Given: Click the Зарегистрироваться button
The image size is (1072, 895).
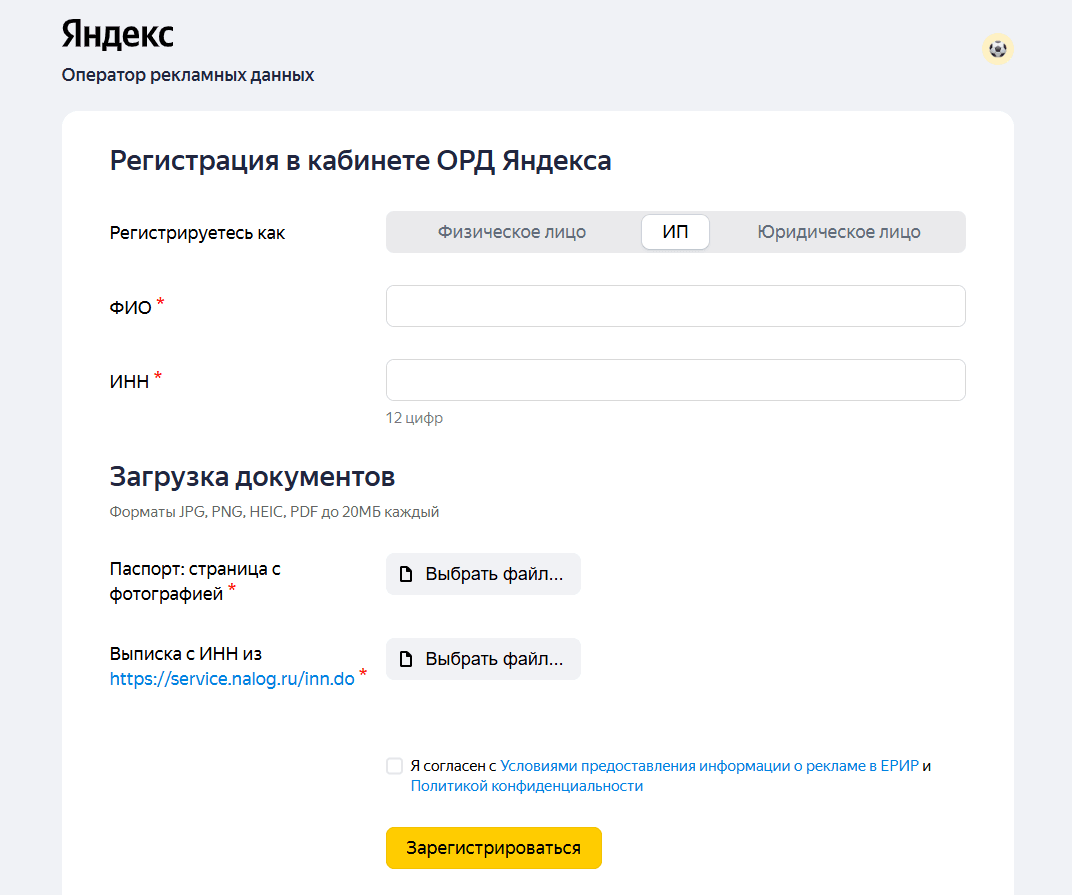Looking at the screenshot, I should click(x=494, y=848).
